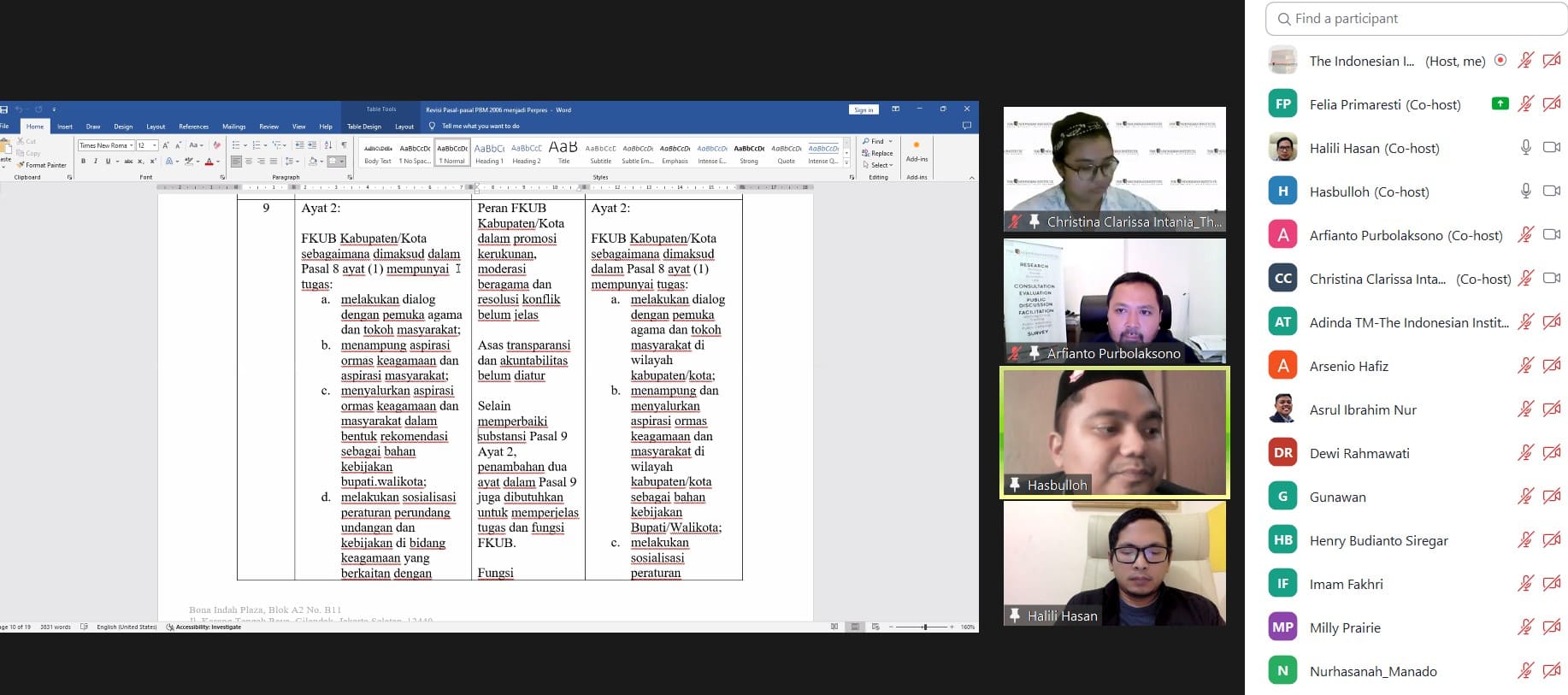The width and height of the screenshot is (1568, 695).
Task: Click the Comments icon in Word's ribbon
Action: (967, 126)
